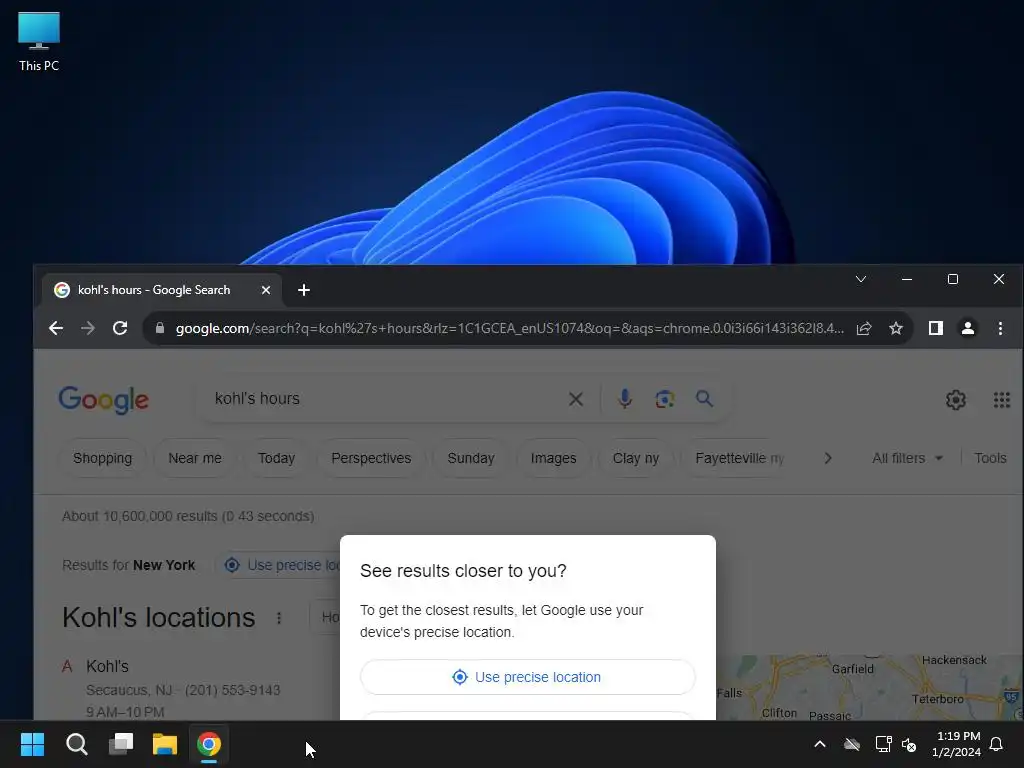The height and width of the screenshot is (768, 1024).
Task: Open Google apps grid
Action: [1002, 400]
